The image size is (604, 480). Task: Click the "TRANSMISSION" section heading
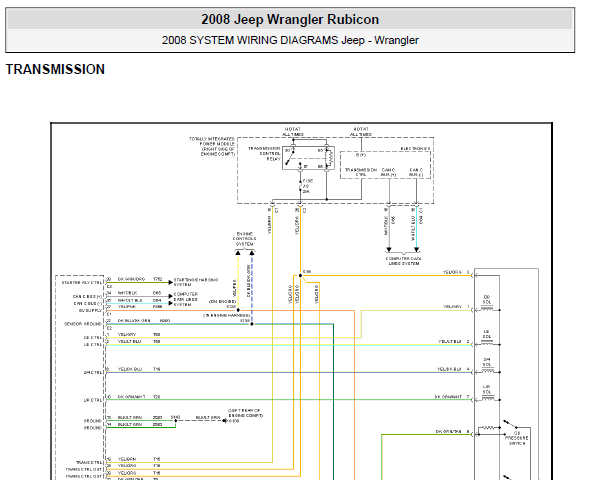[x=55, y=69]
